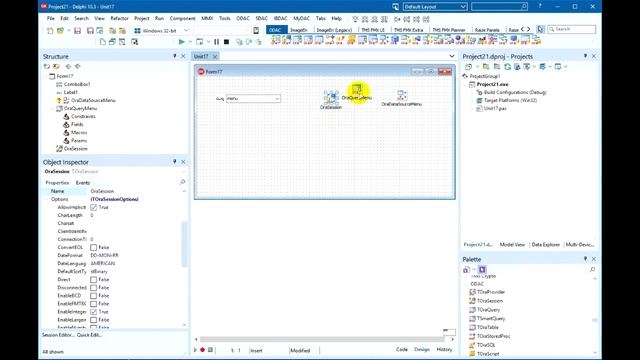Click the red record macro button
Viewport: 640px width, 360px height.
(202, 350)
